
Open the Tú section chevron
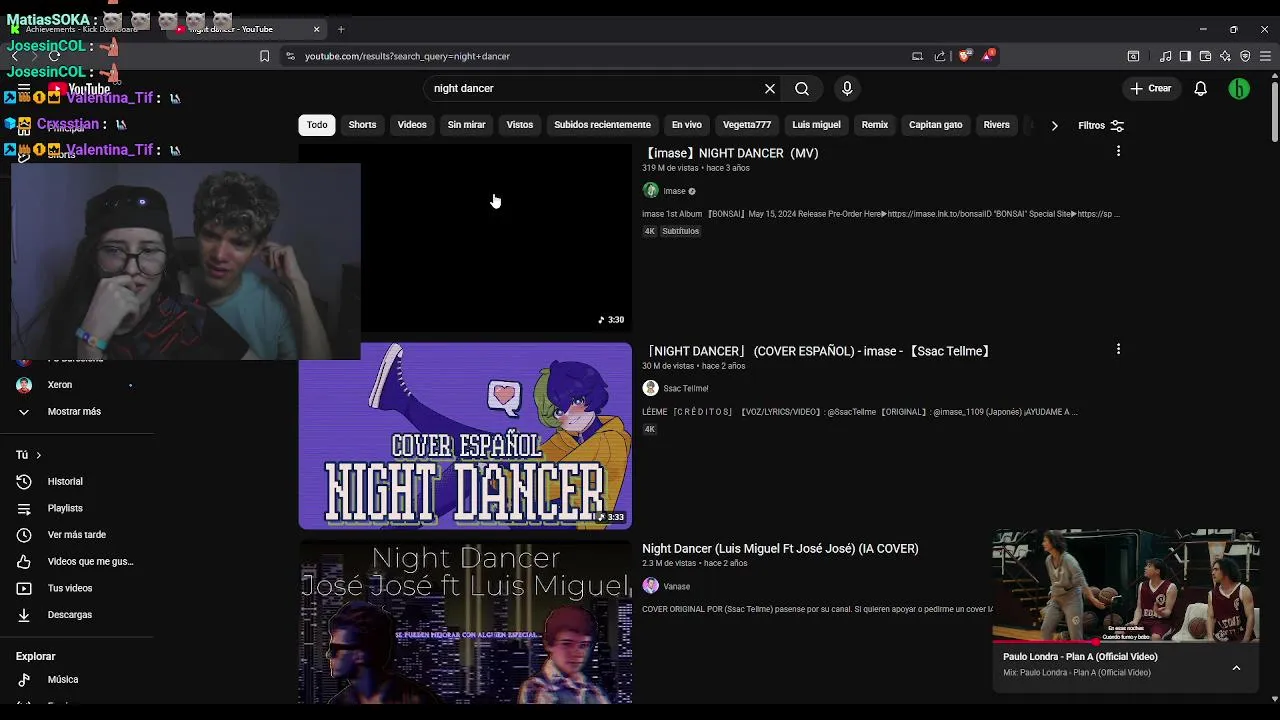[x=38, y=455]
